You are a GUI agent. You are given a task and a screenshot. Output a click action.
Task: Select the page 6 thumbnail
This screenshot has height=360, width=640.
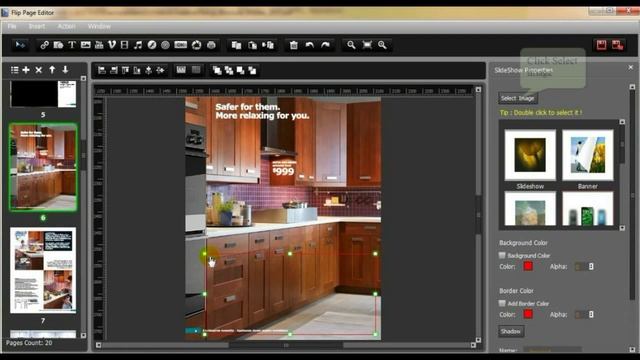[x=43, y=167]
